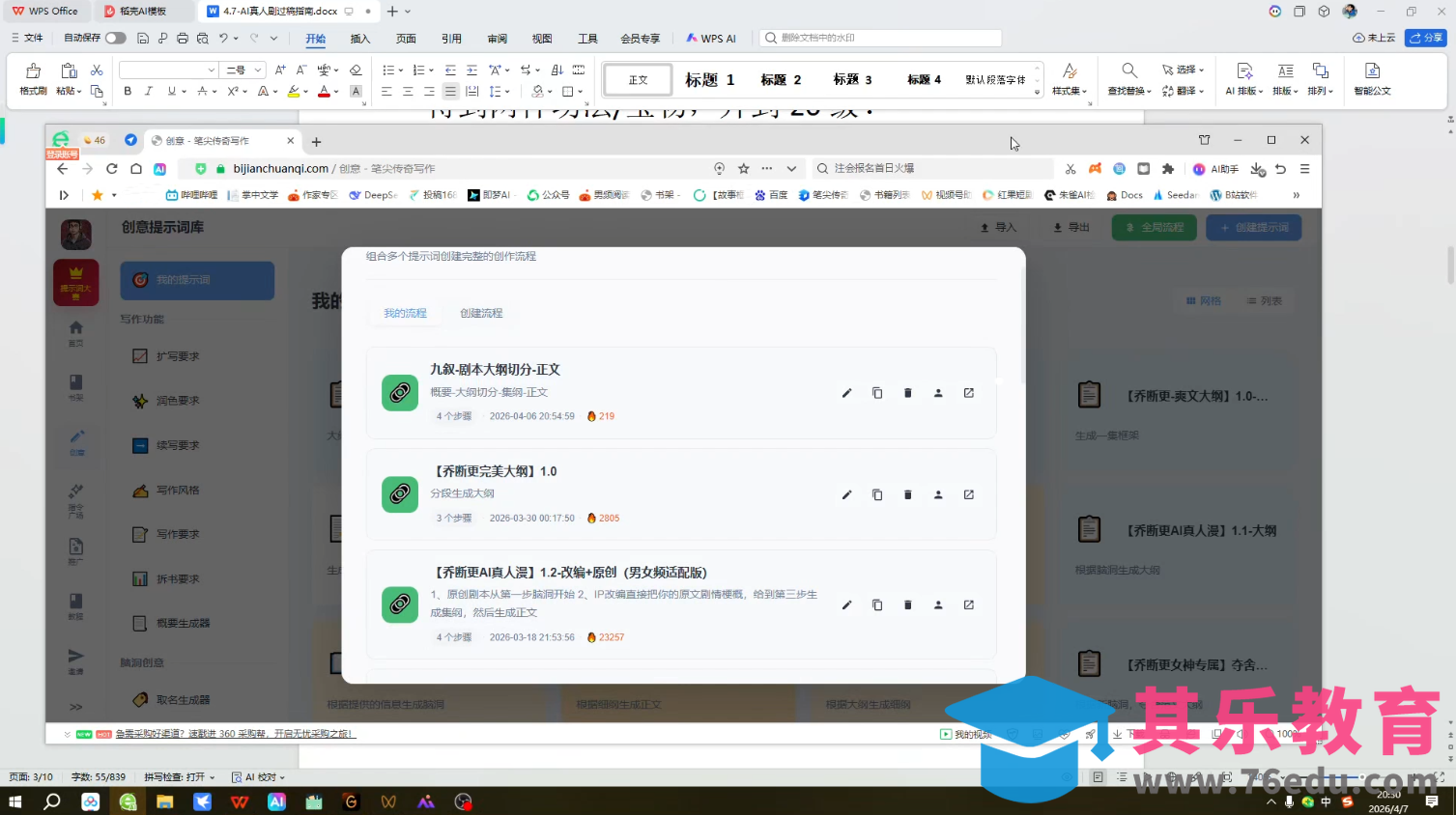Delete the 【乔断更AI真人漫】1.2 workflow via trash icon
Screen dimensions: 1456x815
(x=907, y=604)
